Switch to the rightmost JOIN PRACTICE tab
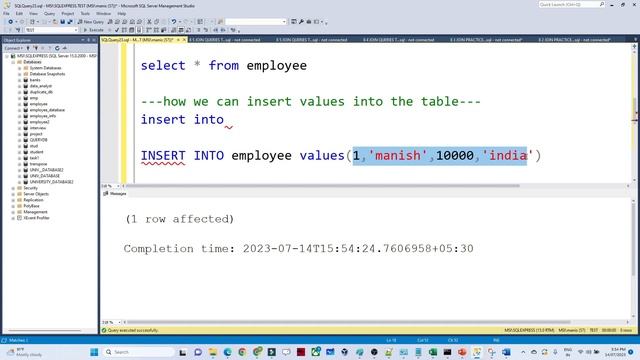This screenshot has height=360, width=640. 575,40
